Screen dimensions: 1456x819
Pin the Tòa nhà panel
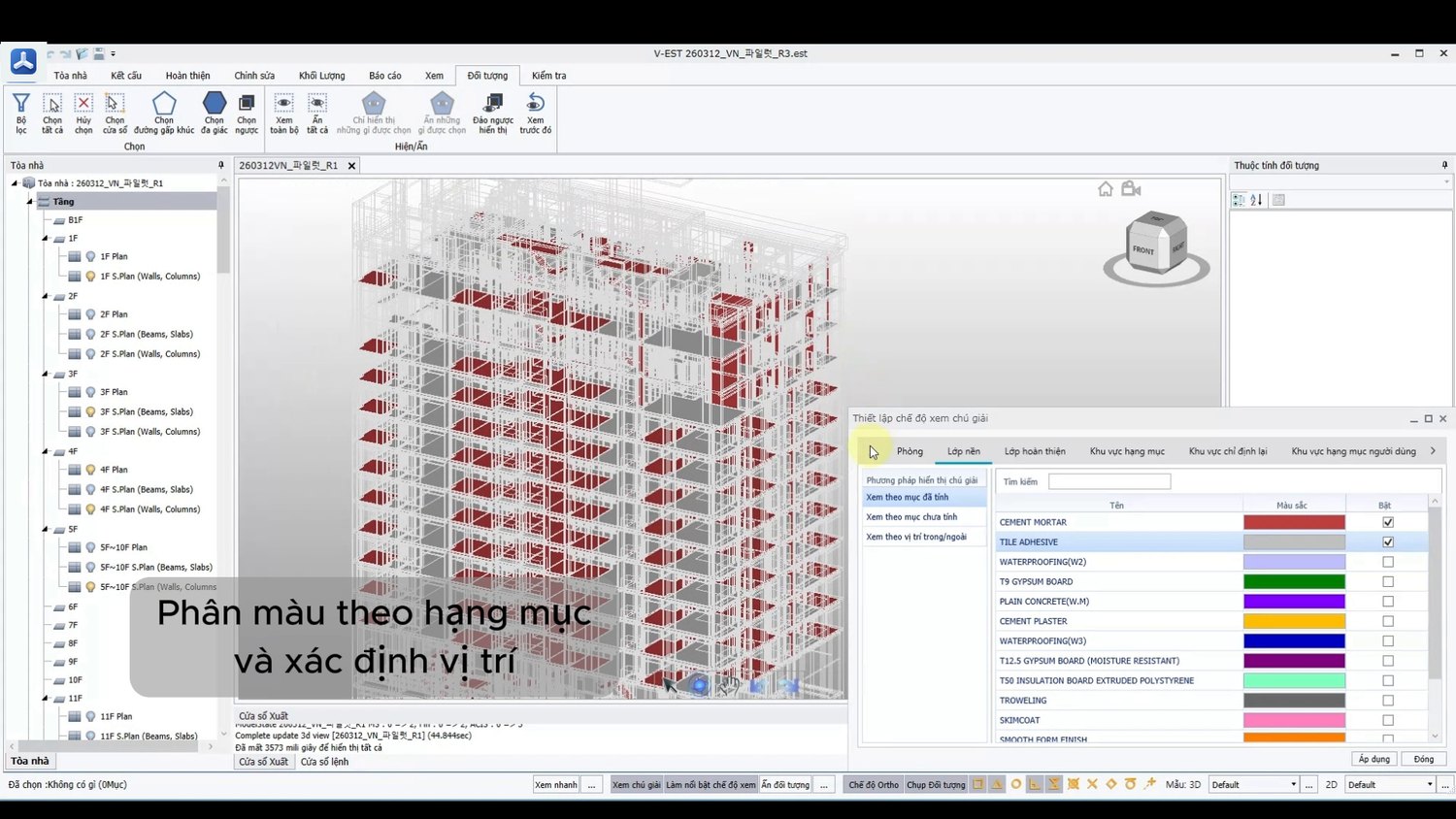(x=221, y=165)
